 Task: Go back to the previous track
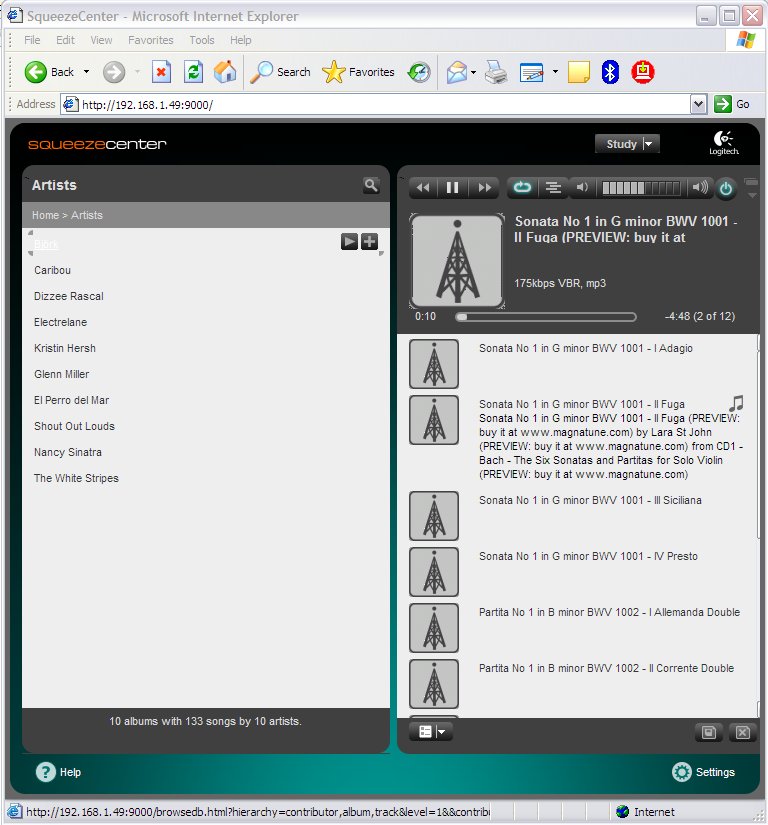[x=423, y=187]
